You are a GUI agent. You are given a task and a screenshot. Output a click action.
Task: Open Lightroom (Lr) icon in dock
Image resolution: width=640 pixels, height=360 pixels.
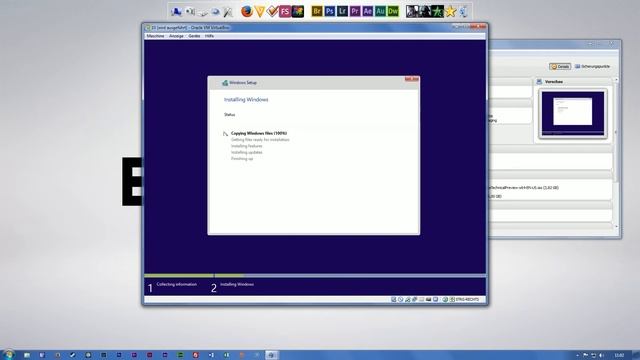[342, 11]
